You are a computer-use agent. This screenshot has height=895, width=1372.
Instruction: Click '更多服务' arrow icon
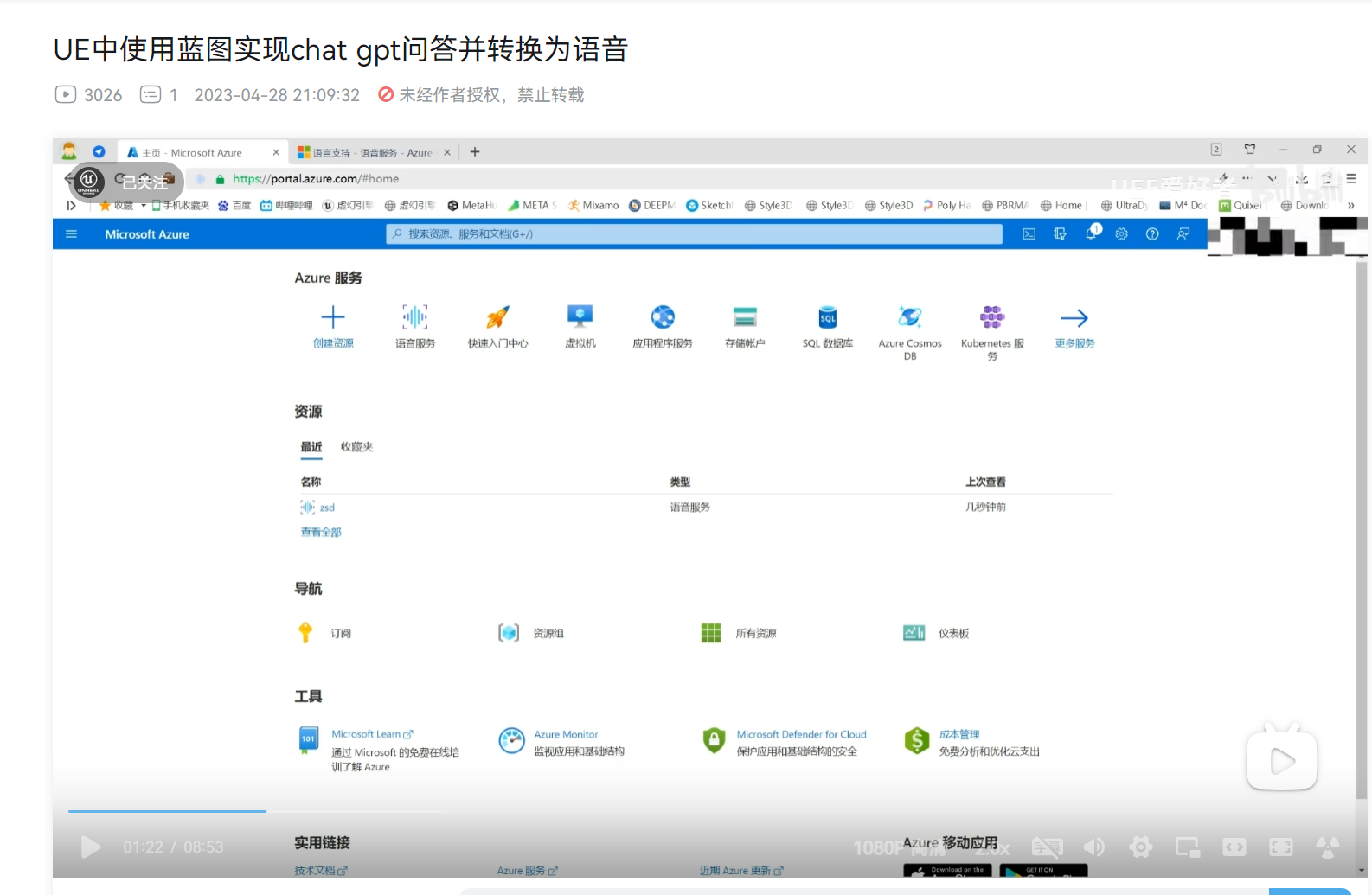point(1074,318)
